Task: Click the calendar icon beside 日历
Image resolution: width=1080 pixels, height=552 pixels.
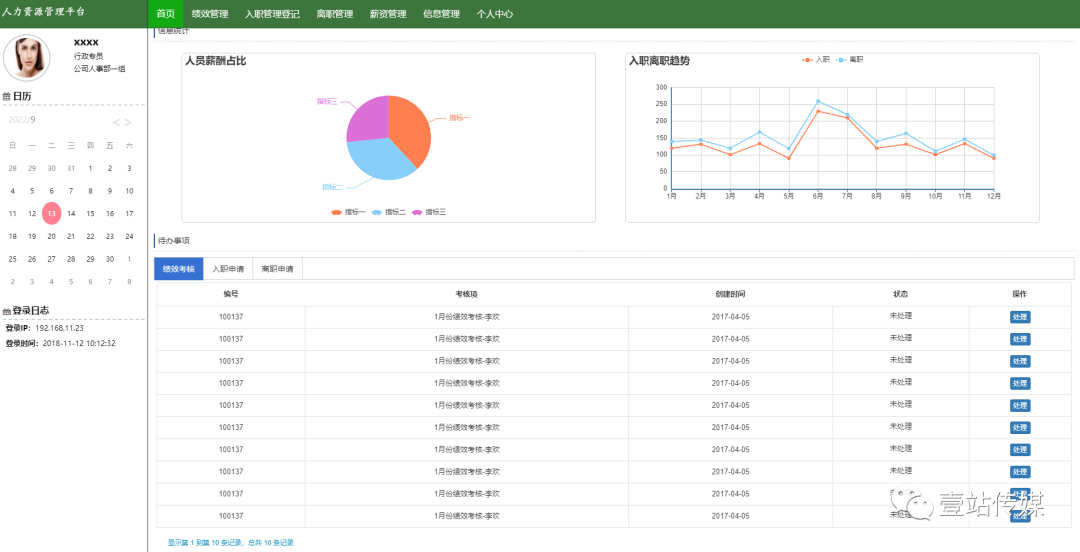Action: pos(7,97)
